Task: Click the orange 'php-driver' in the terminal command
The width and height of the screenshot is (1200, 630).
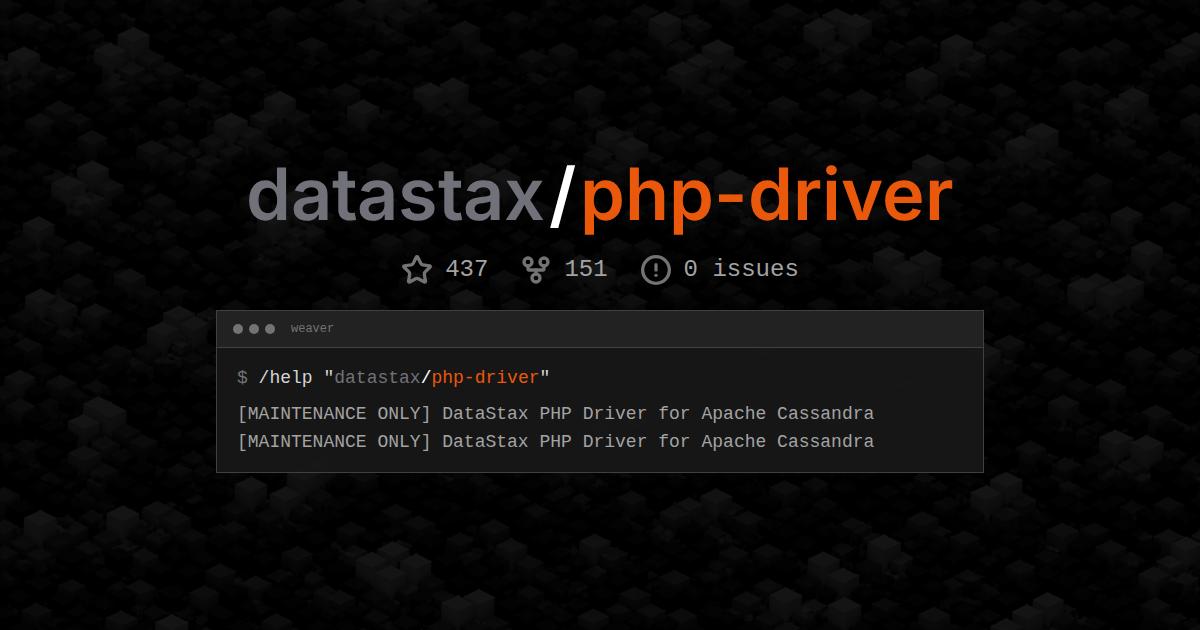Action: (x=486, y=378)
